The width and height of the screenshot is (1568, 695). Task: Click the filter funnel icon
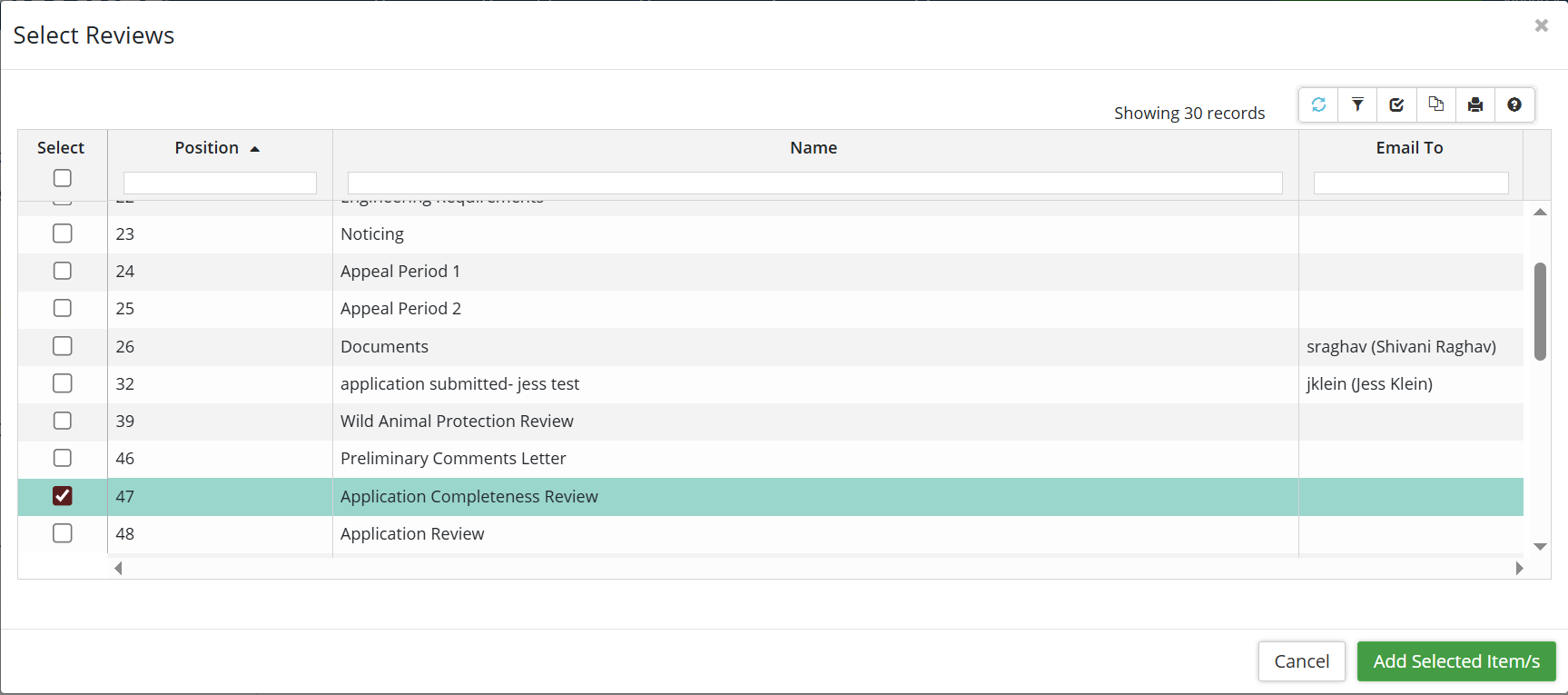pyautogui.click(x=1357, y=104)
